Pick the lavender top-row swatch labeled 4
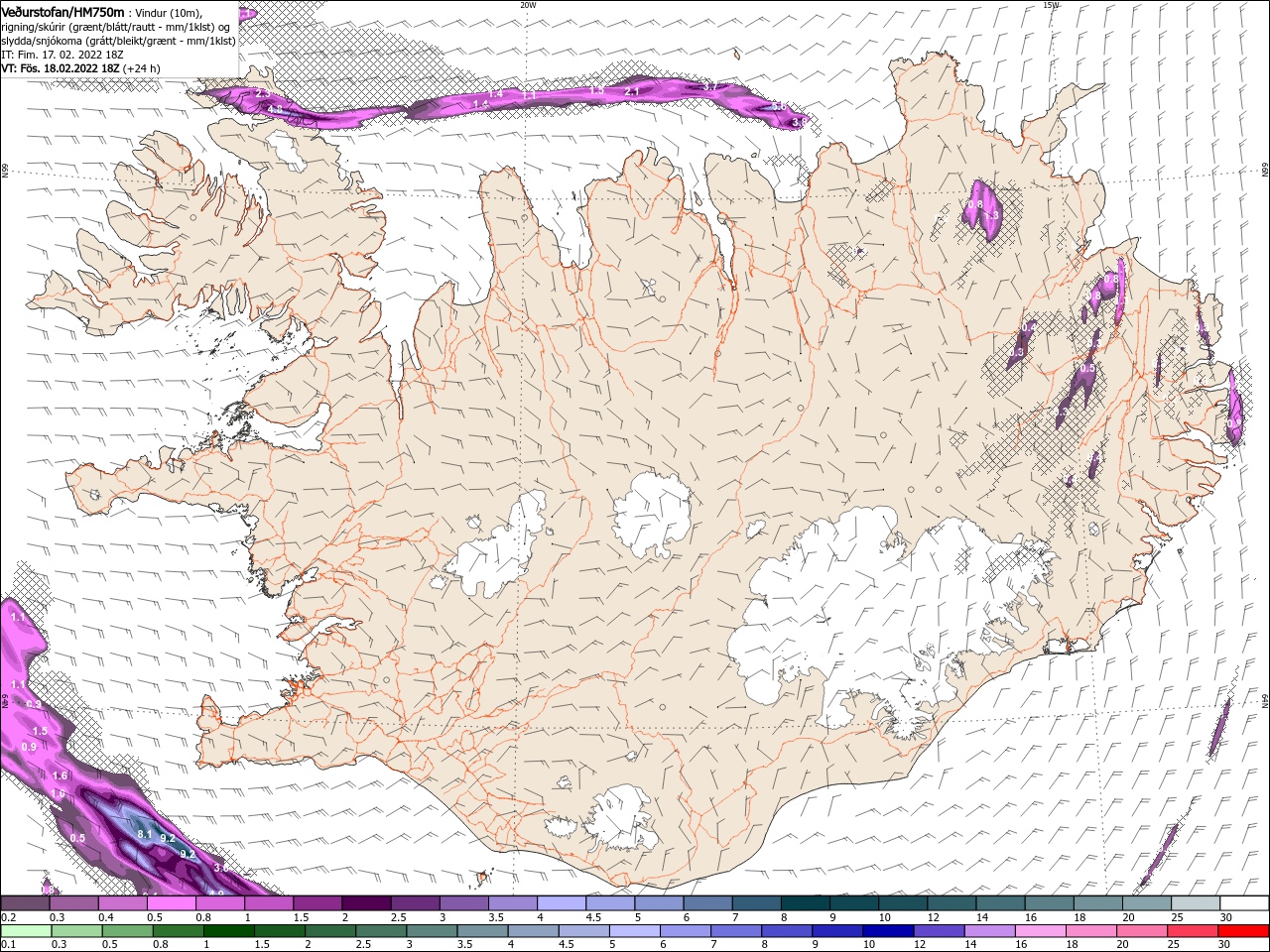 pyautogui.click(x=562, y=902)
